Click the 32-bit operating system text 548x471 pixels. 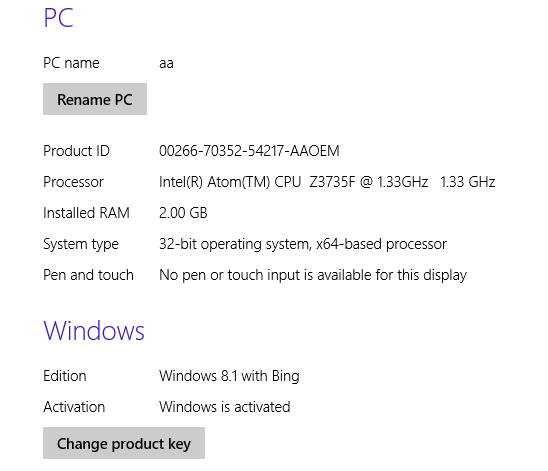[303, 244]
